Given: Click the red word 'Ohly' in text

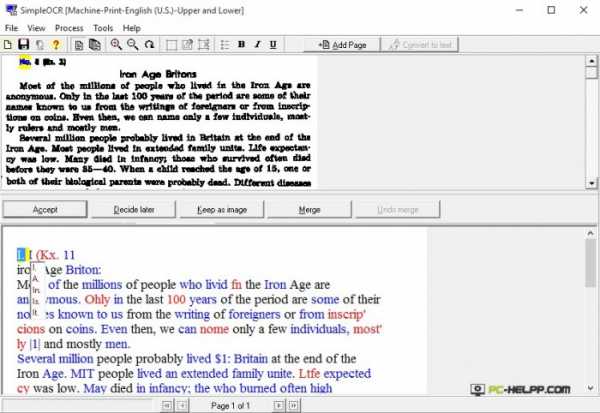Looking at the screenshot, I should [97, 299].
